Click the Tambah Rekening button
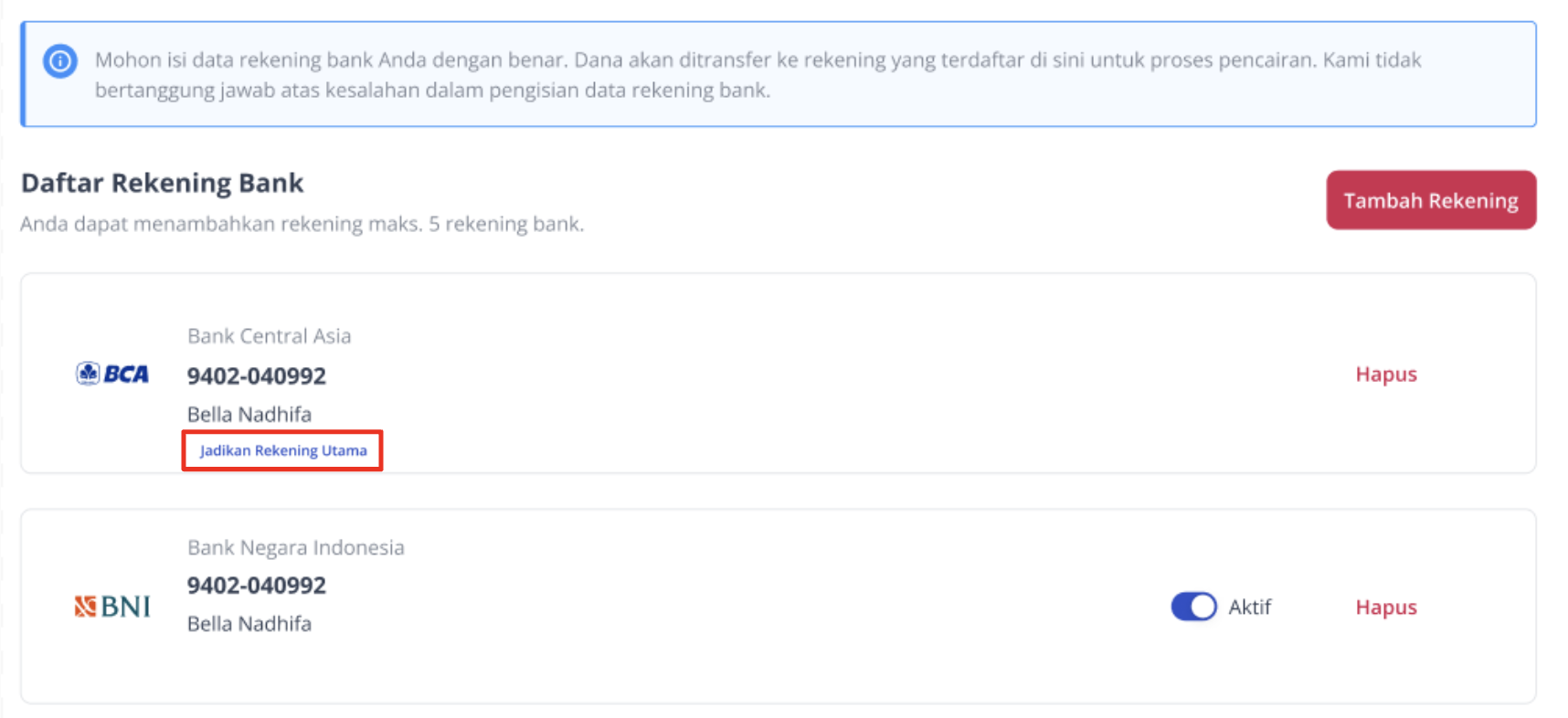Screen dimensions: 1568x718 pyautogui.click(x=1431, y=200)
